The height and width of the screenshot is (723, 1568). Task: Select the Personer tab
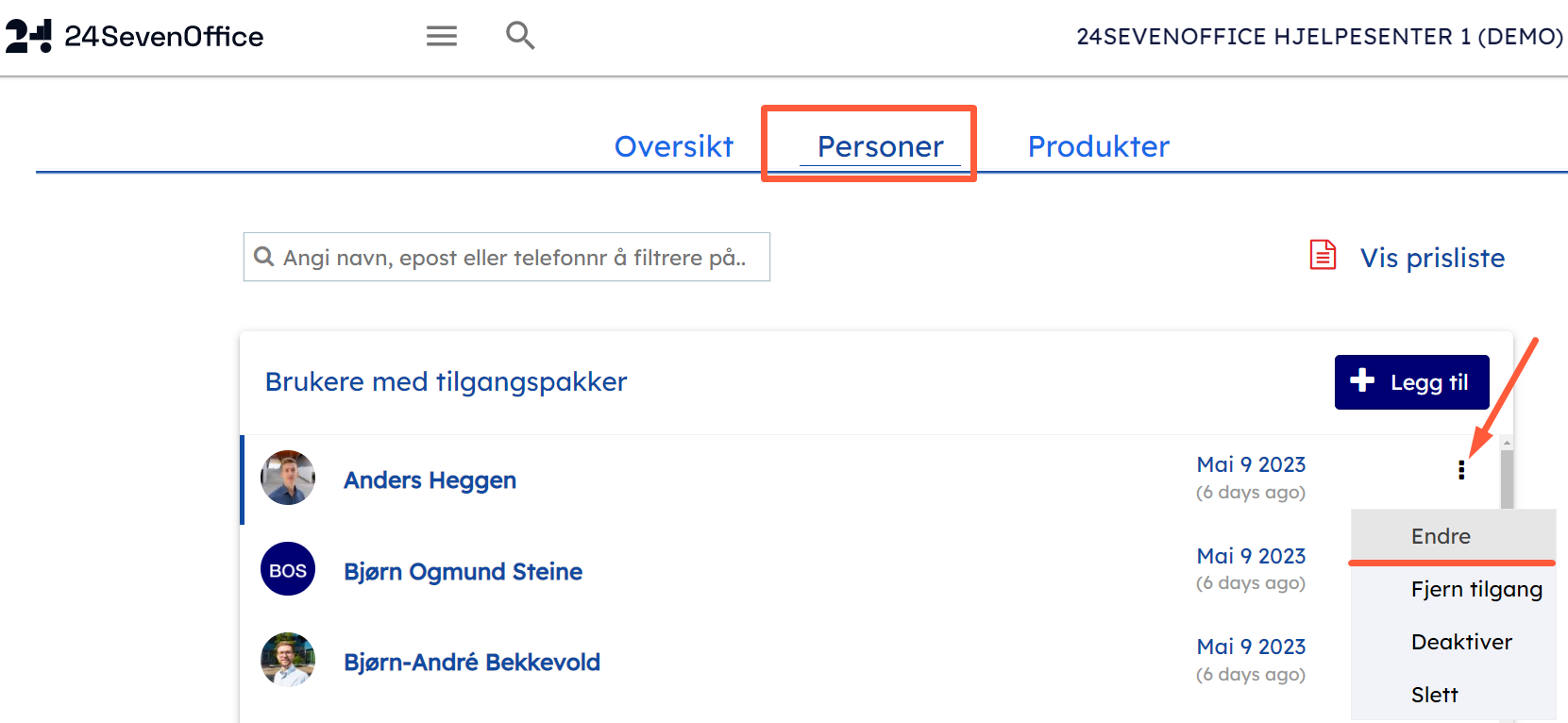[x=880, y=146]
